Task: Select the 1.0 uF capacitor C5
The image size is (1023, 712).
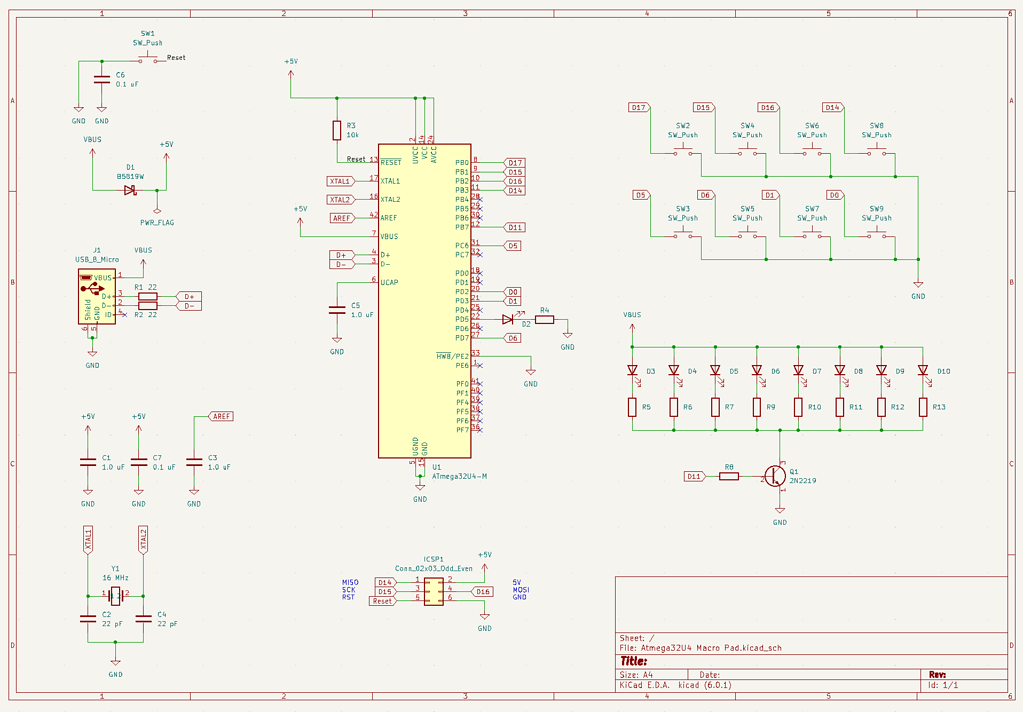Action: (x=337, y=310)
